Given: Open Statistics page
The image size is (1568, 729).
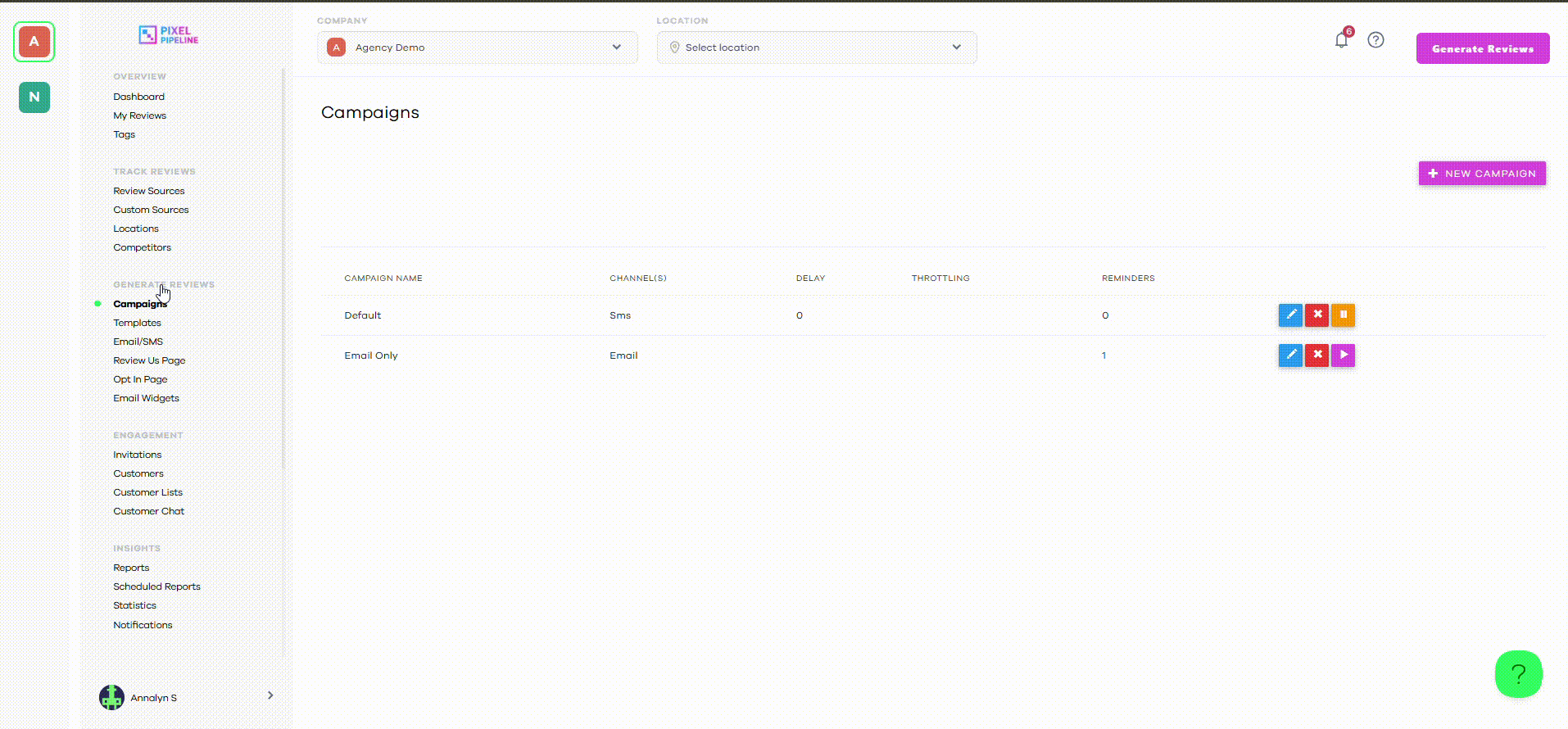Looking at the screenshot, I should [135, 605].
